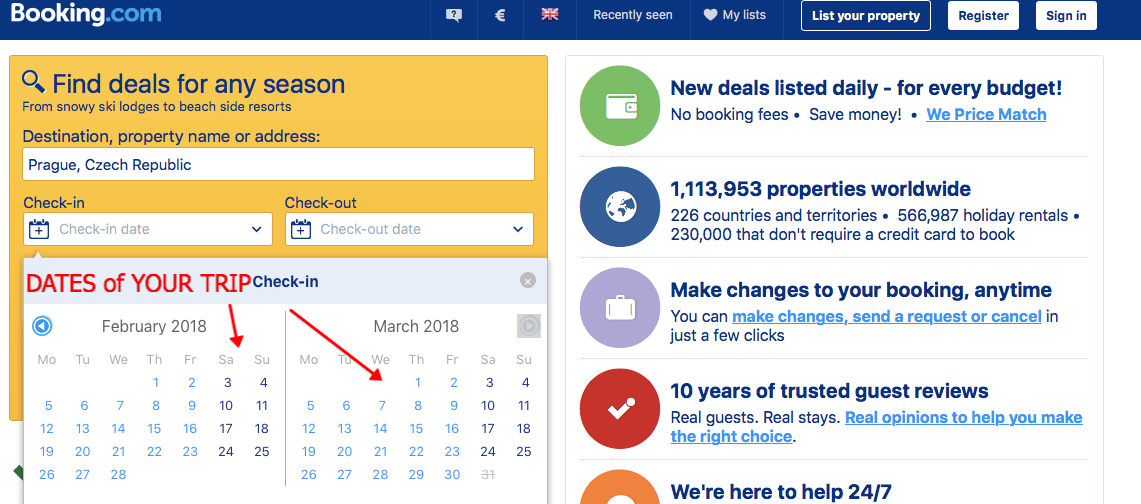The height and width of the screenshot is (504, 1141).
Task: Select March 1 in the calendar
Action: (418, 383)
